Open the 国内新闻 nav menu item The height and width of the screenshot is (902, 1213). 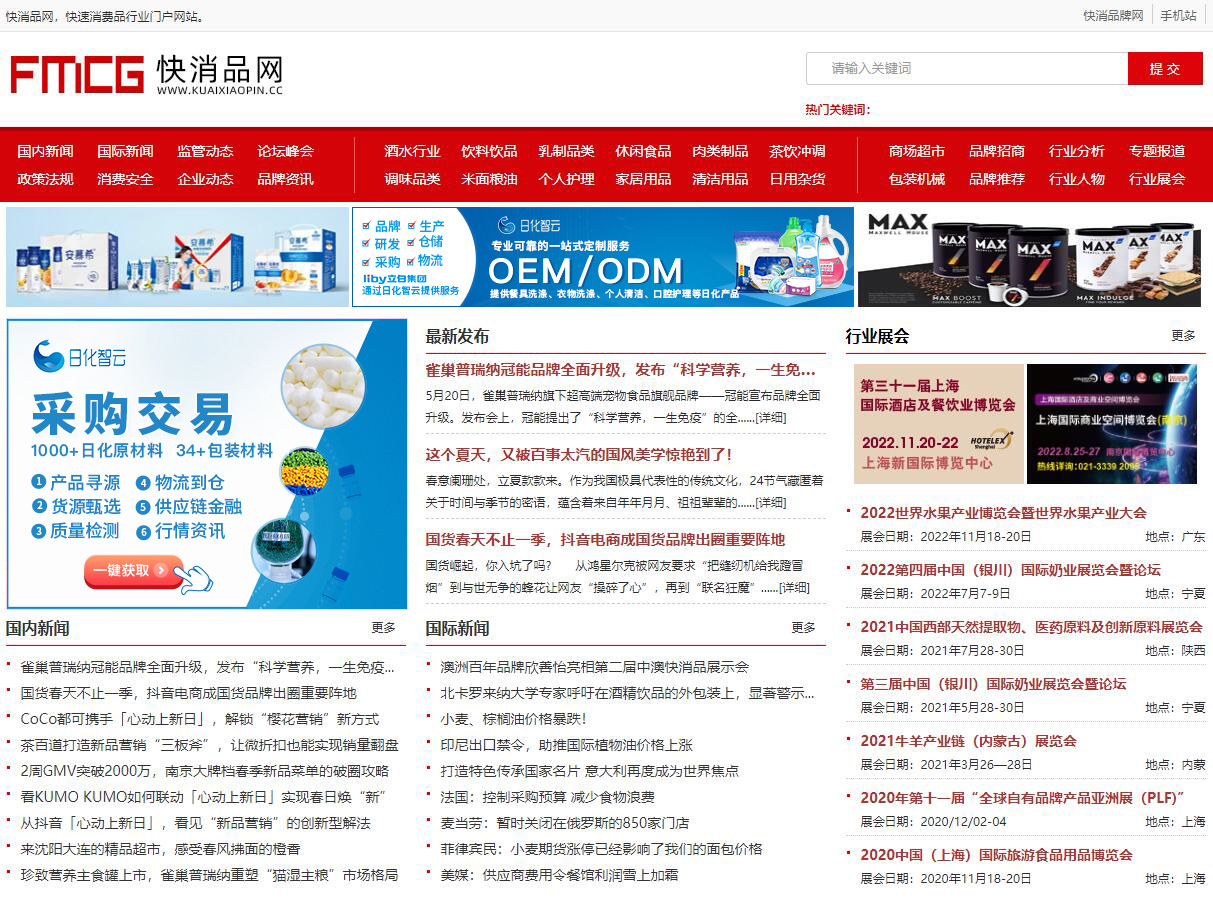[x=45, y=151]
